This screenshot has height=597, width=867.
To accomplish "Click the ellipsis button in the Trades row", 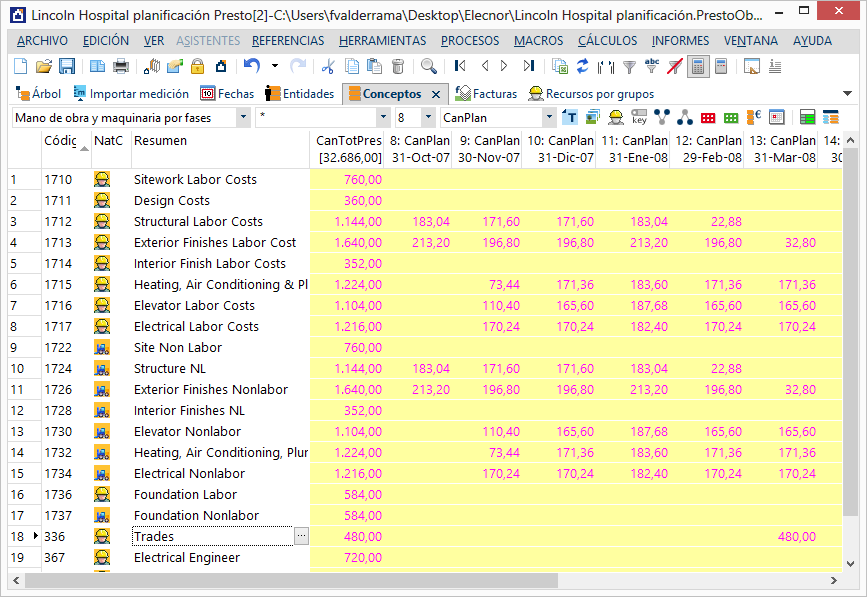I will point(301,536).
